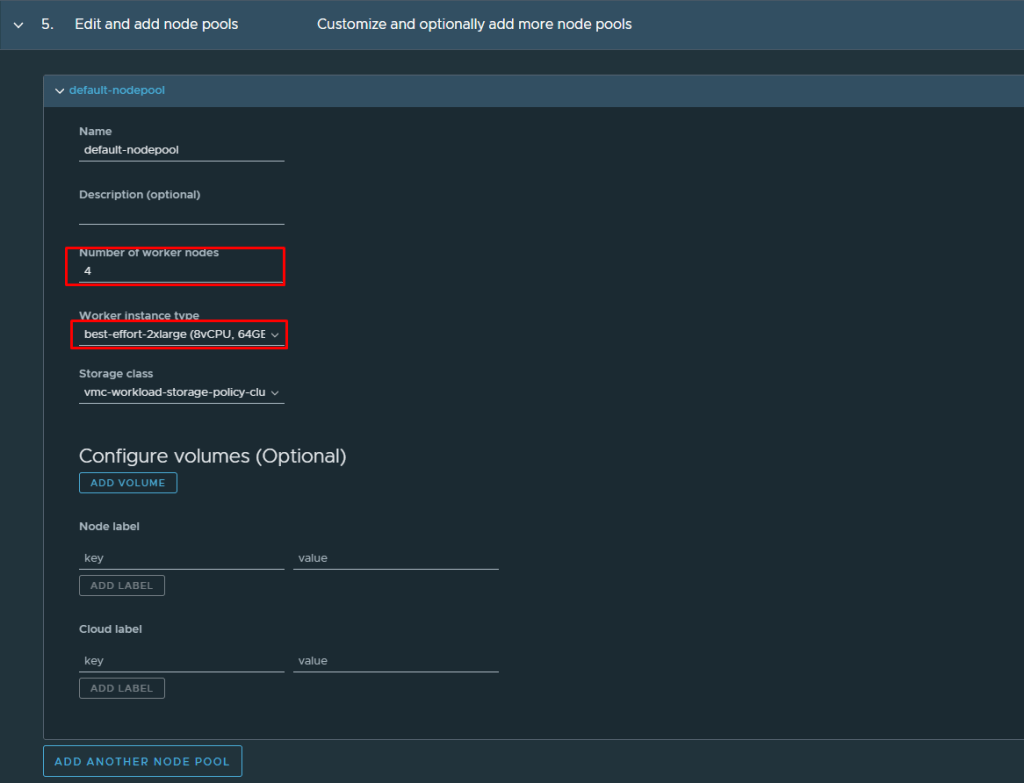
Task: Open the Worker instance type dropdown
Action: (x=174, y=334)
